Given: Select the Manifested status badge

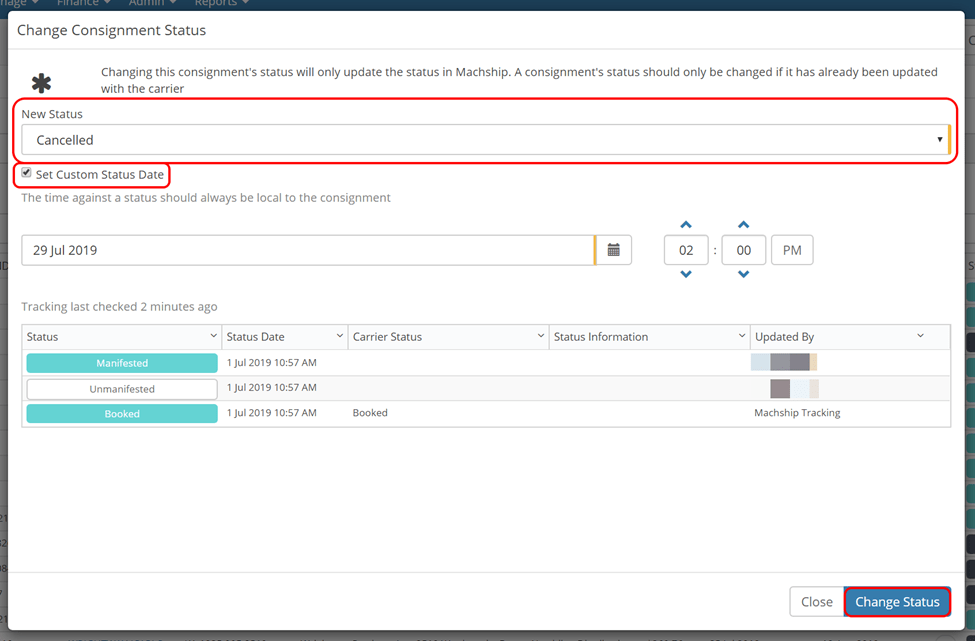Looking at the screenshot, I should (x=121, y=363).
